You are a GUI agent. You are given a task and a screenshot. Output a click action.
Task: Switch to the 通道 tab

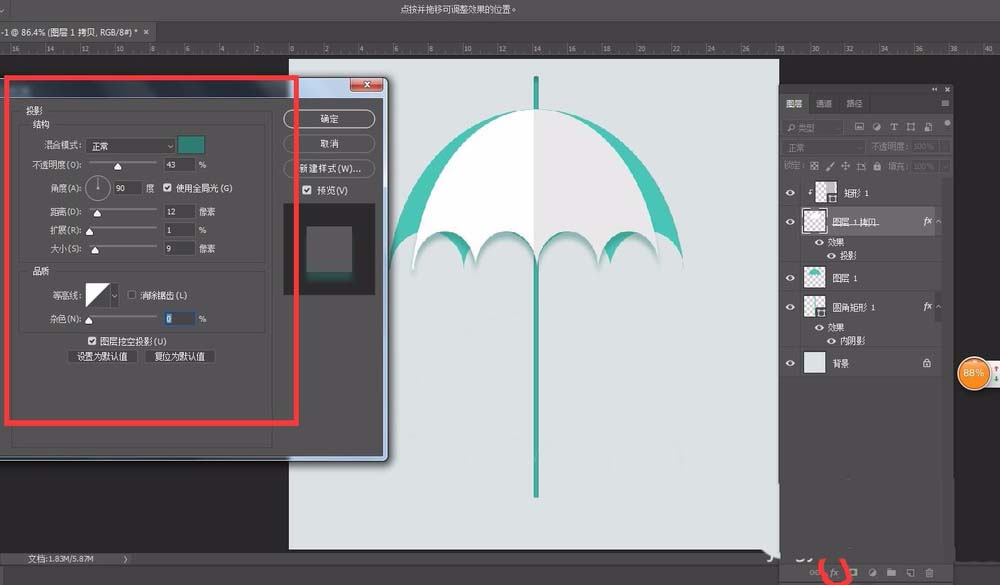[823, 103]
